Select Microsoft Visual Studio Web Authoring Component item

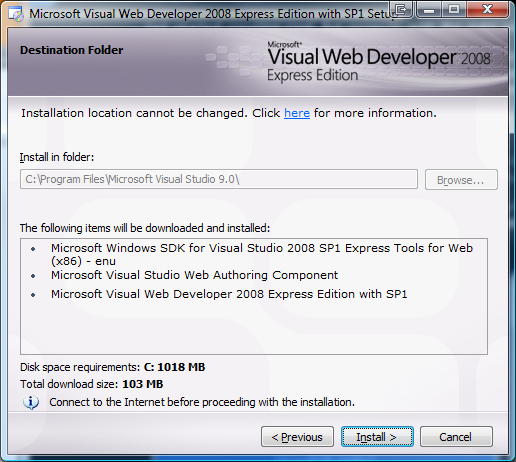click(x=194, y=275)
